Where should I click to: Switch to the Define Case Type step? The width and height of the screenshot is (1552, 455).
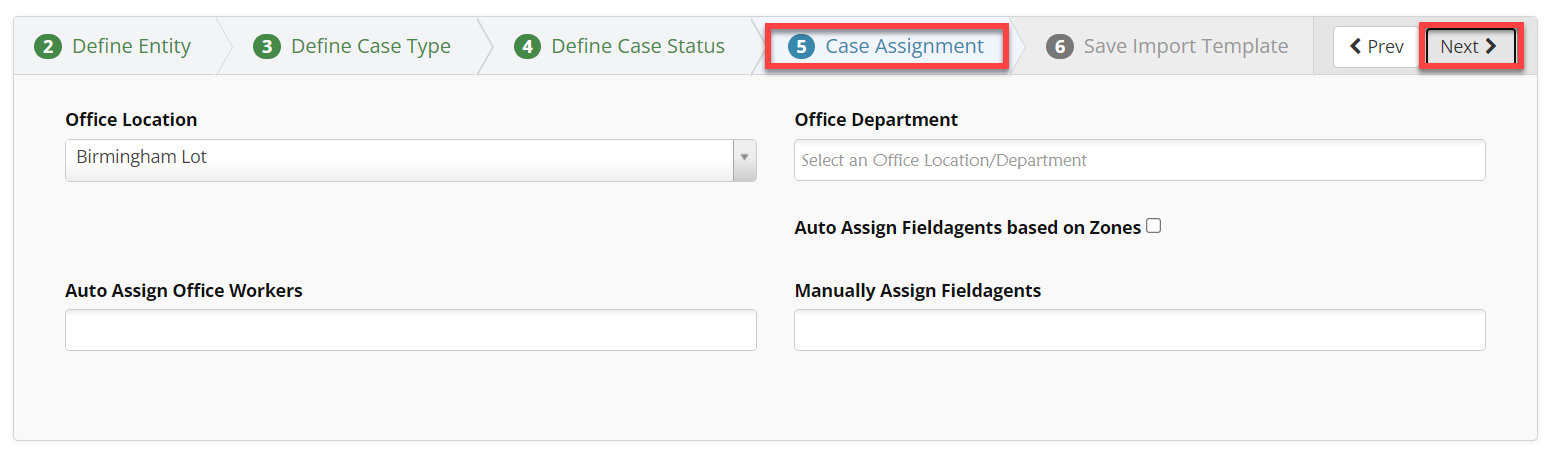[x=370, y=47]
